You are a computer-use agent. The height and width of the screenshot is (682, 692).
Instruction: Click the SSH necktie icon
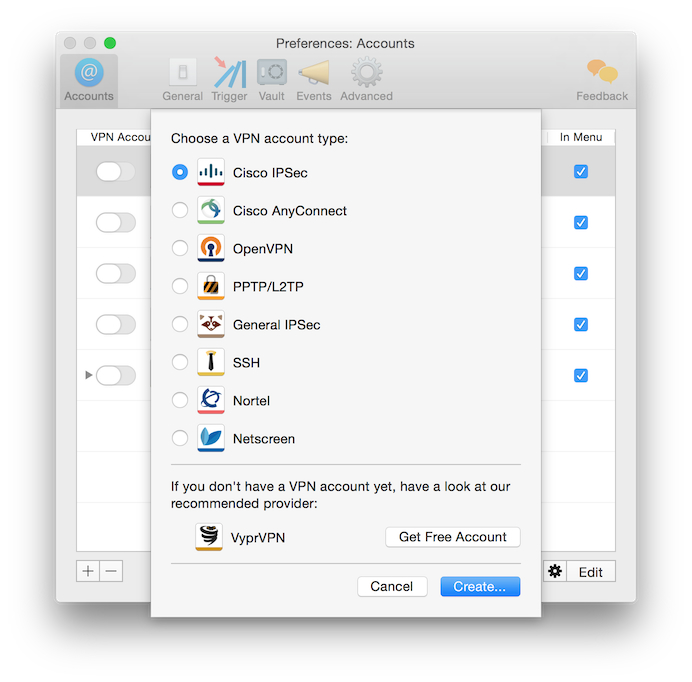[211, 363]
